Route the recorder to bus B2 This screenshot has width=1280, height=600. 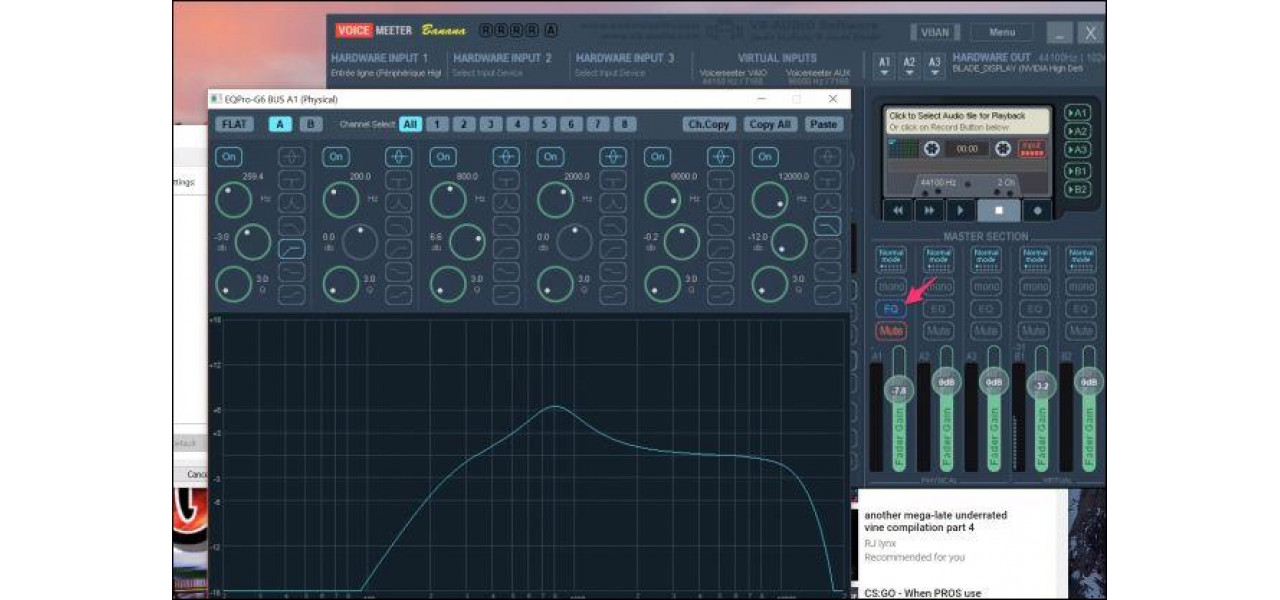click(x=1077, y=189)
